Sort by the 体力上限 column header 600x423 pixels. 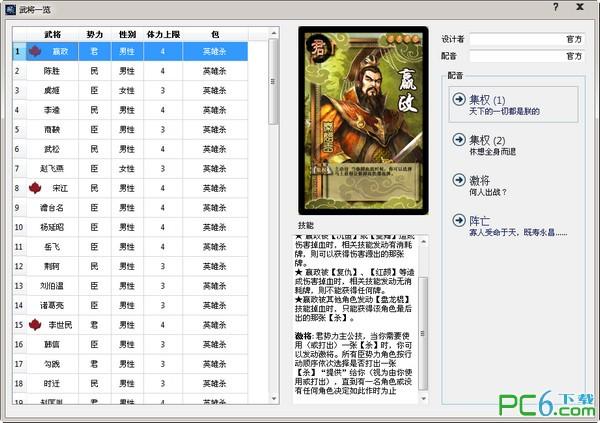(x=163, y=34)
